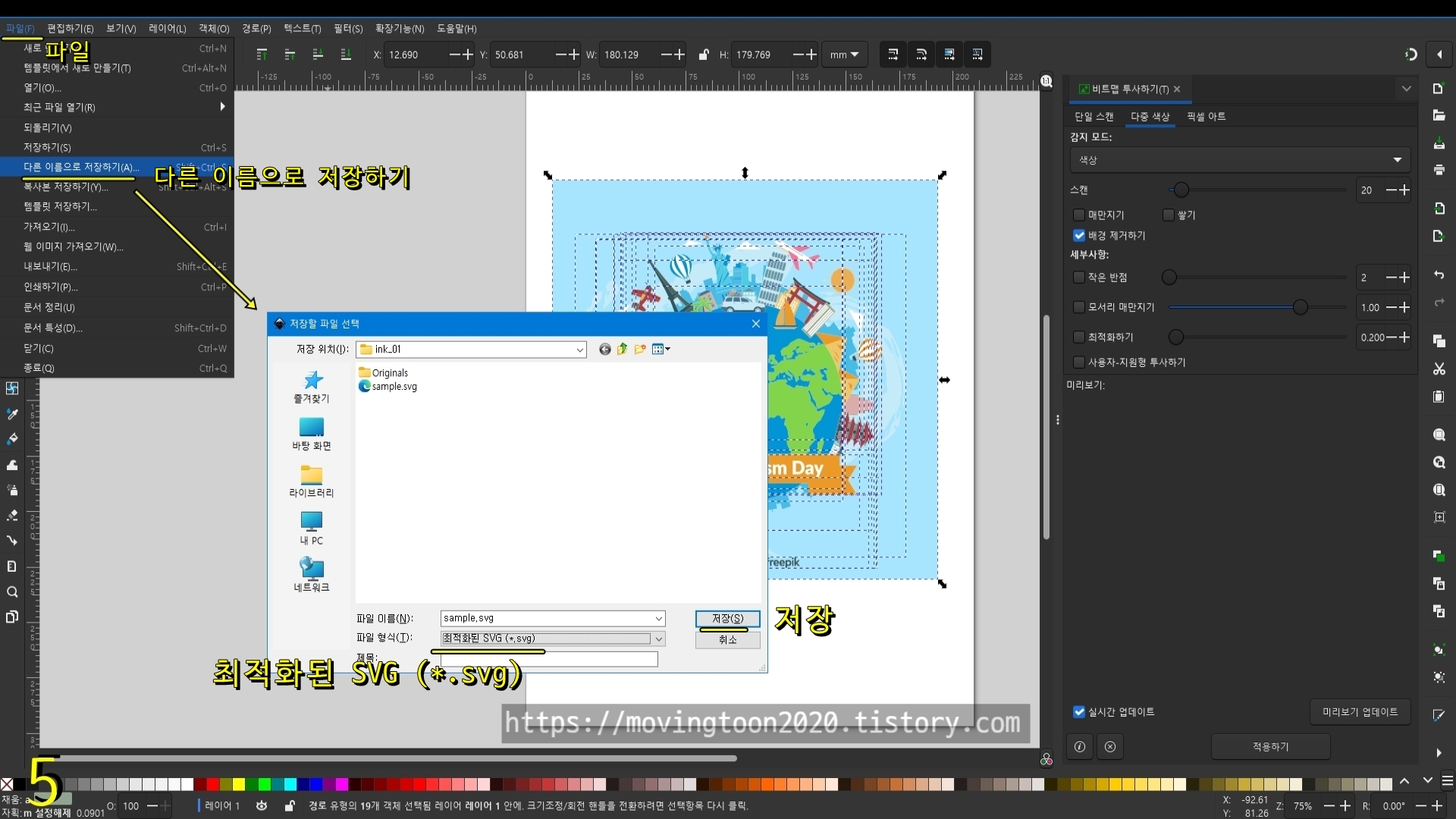
Task: Enable the 사용자-지원형 투사하기 checkbox
Action: point(1079,362)
